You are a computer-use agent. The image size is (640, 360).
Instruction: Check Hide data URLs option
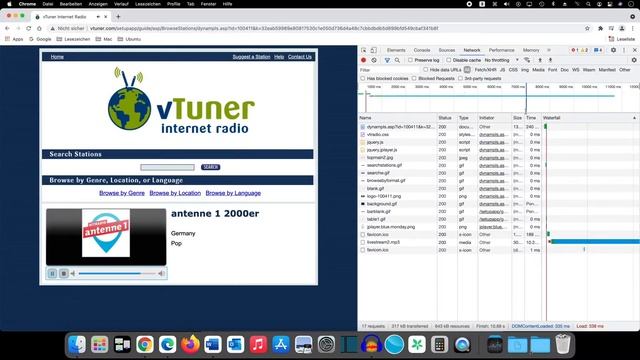(x=426, y=70)
